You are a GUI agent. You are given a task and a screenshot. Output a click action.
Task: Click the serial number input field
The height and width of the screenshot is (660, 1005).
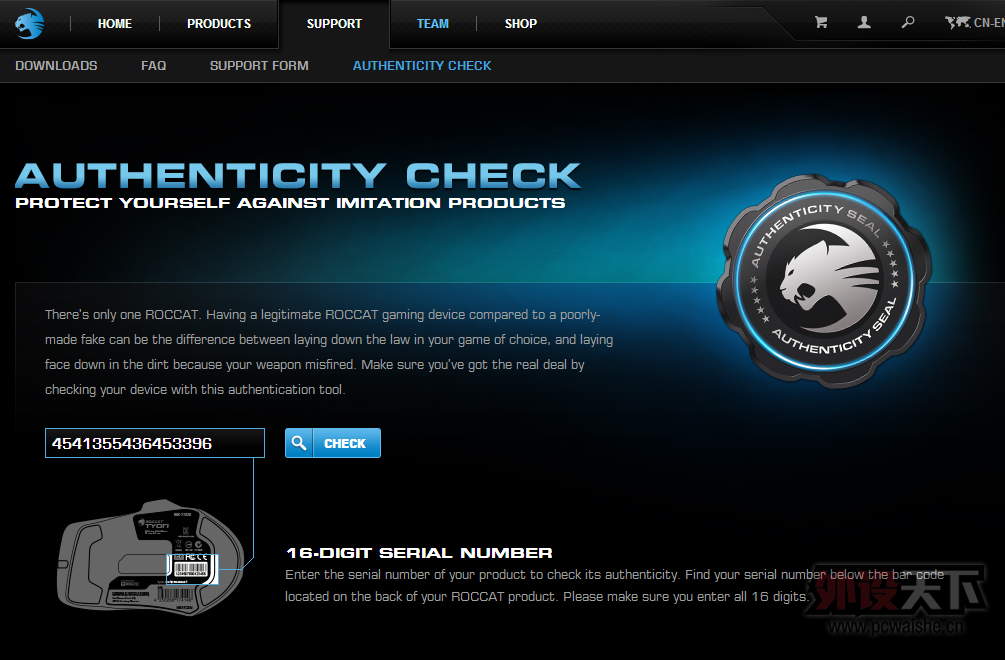point(154,443)
